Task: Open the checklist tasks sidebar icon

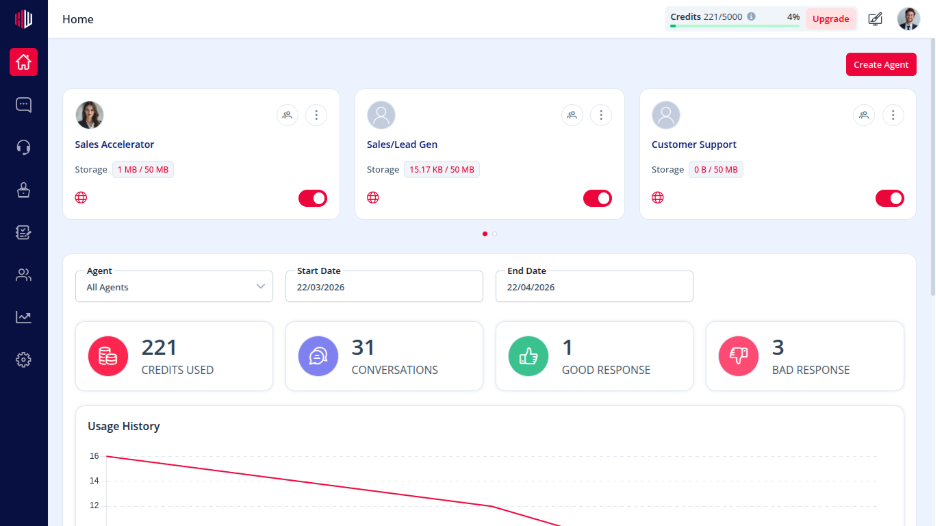Action: (23, 232)
